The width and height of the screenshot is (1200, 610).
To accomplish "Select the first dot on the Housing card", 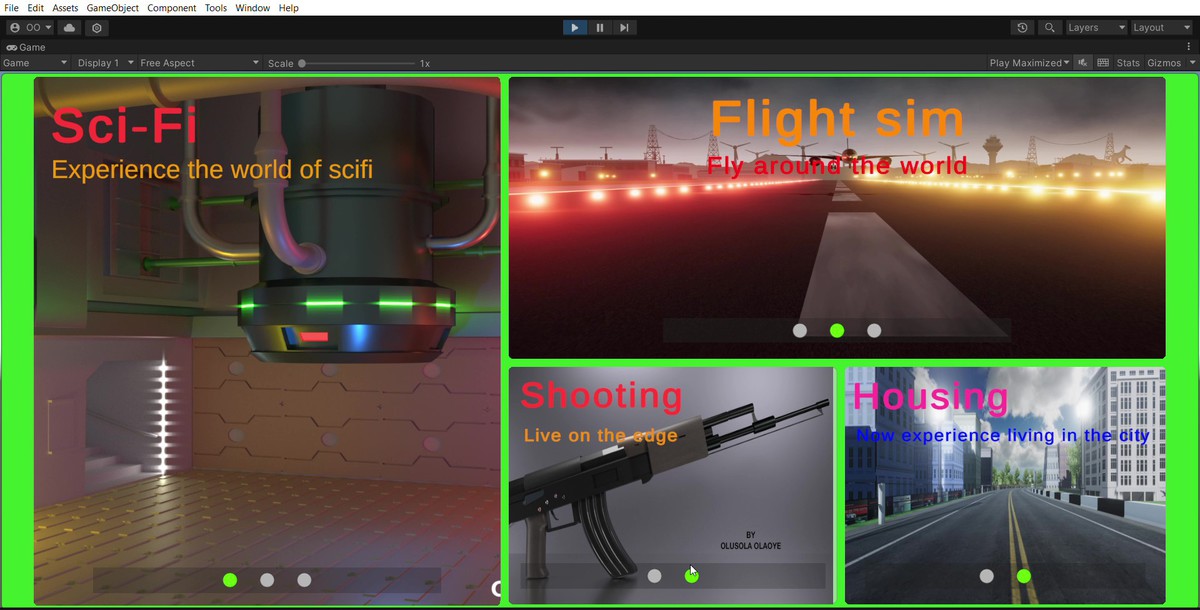I will pyautogui.click(x=987, y=576).
